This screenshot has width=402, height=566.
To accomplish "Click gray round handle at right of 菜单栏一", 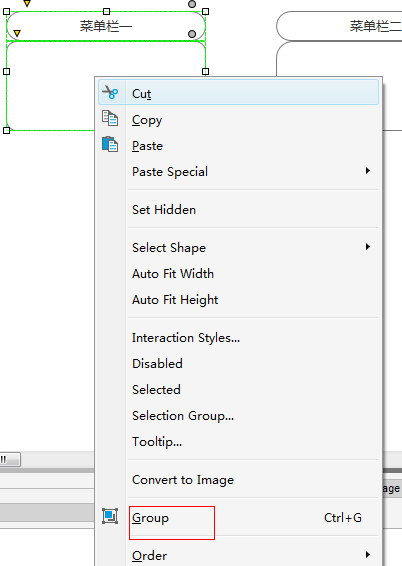I will pos(192,34).
